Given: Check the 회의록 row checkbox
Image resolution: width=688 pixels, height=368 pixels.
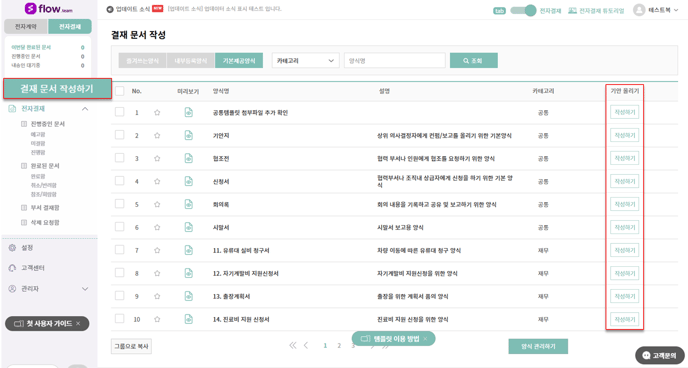Looking at the screenshot, I should pos(119,204).
